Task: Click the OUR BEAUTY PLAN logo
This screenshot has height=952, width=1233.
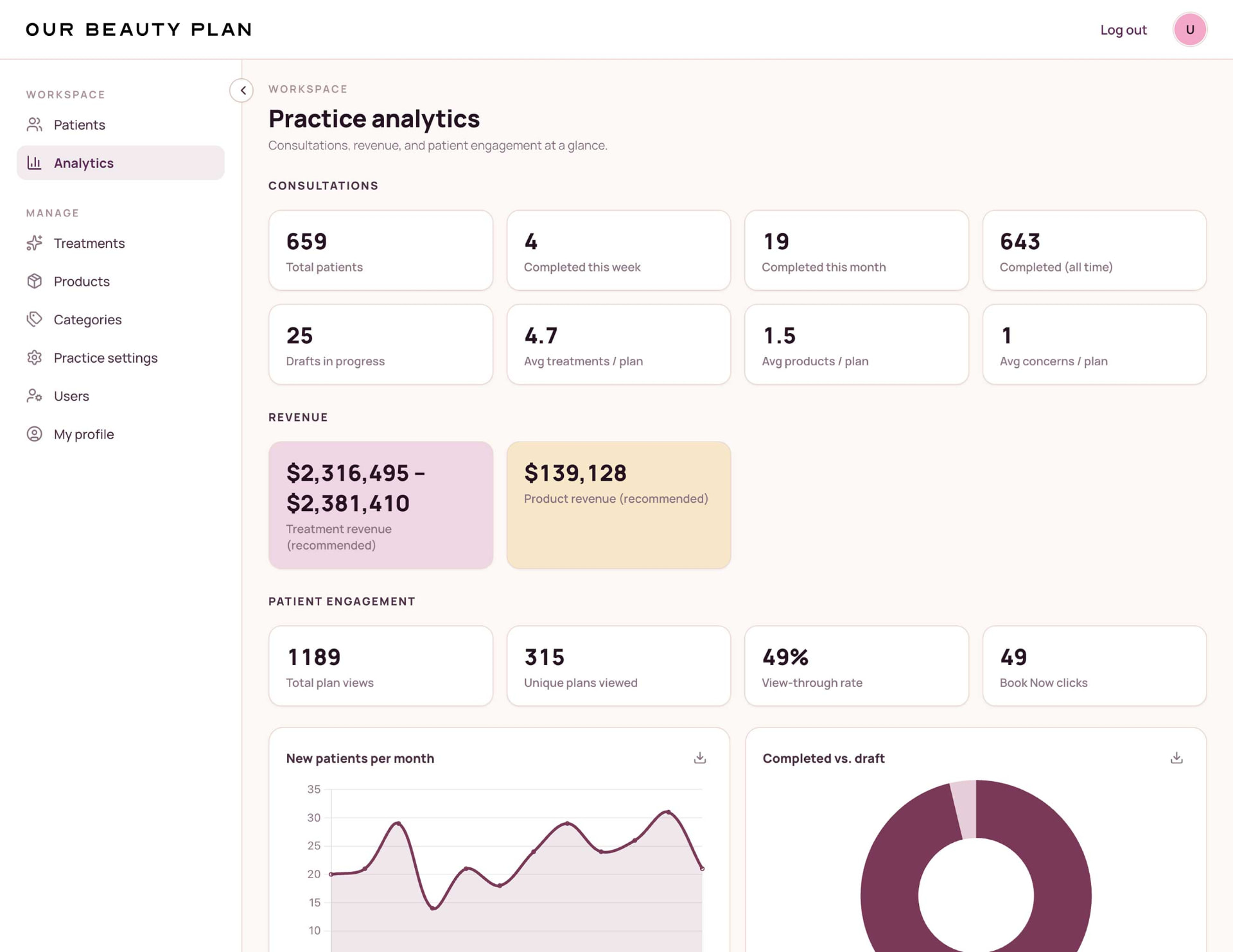Action: point(139,30)
